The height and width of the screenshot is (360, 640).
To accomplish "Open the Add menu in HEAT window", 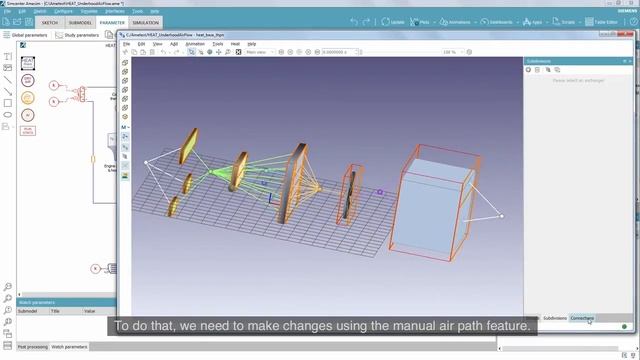I will [174, 44].
